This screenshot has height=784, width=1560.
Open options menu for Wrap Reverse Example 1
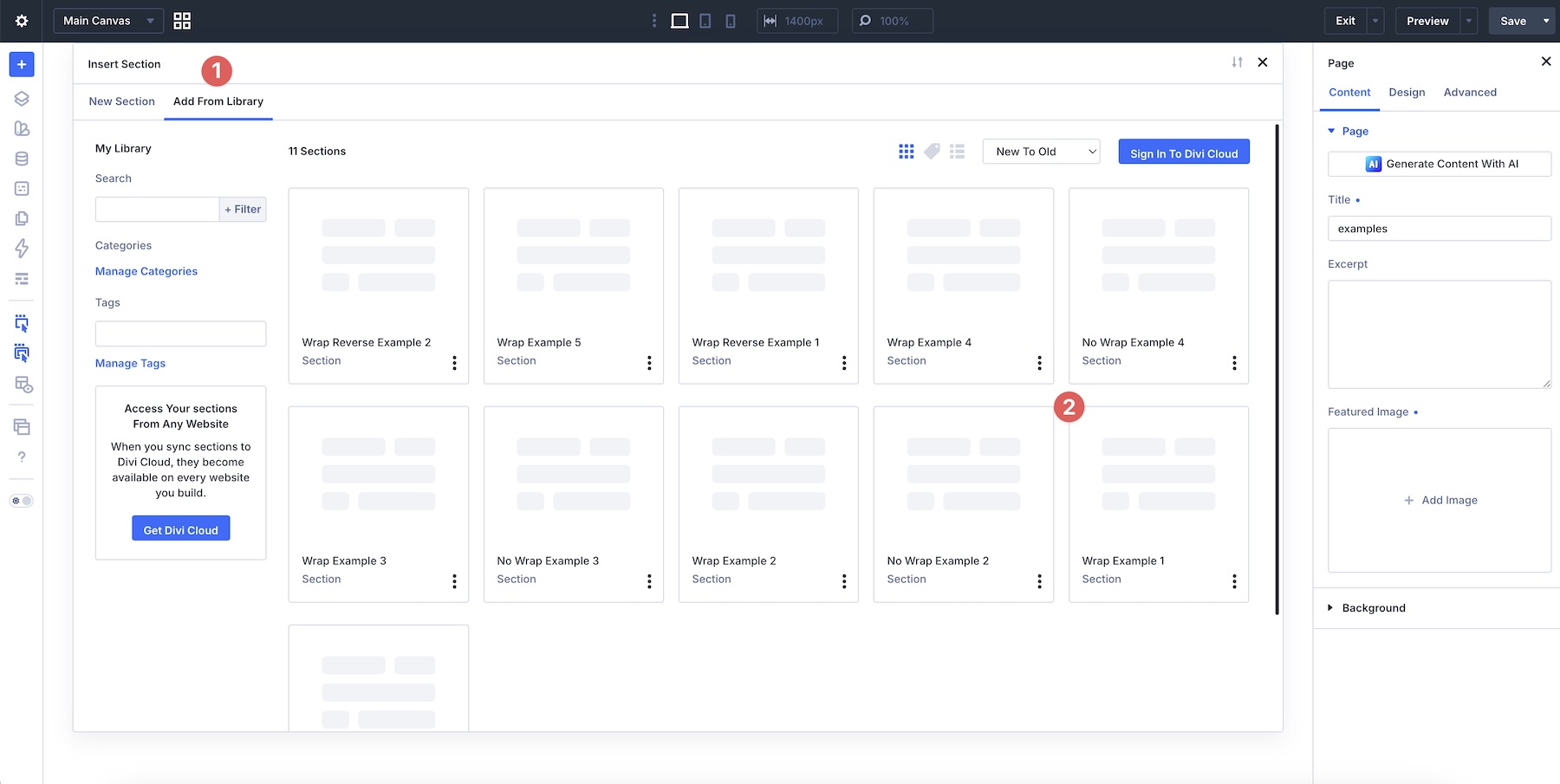[x=844, y=363]
